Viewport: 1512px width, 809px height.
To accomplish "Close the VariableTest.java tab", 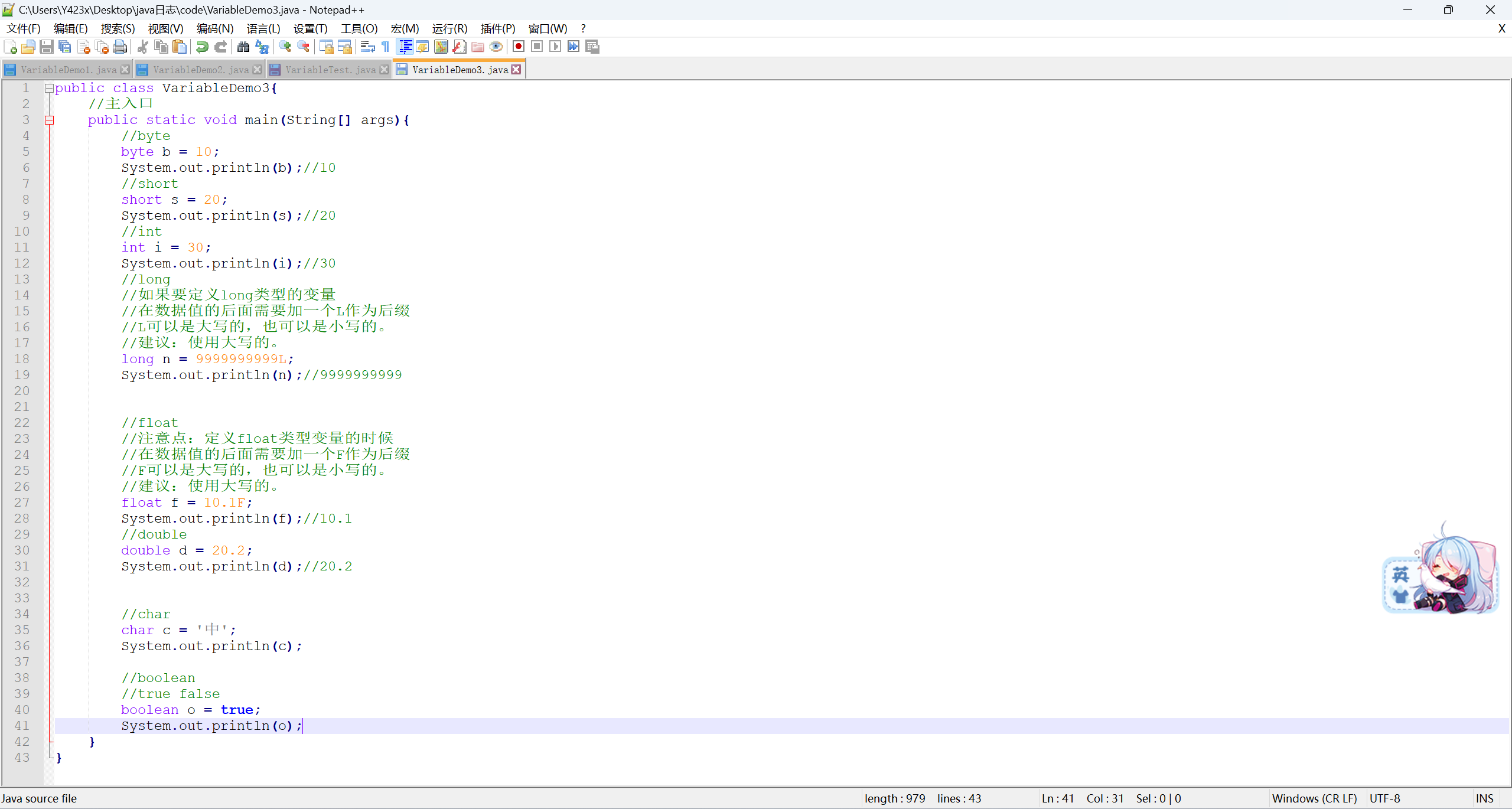I will pyautogui.click(x=384, y=70).
